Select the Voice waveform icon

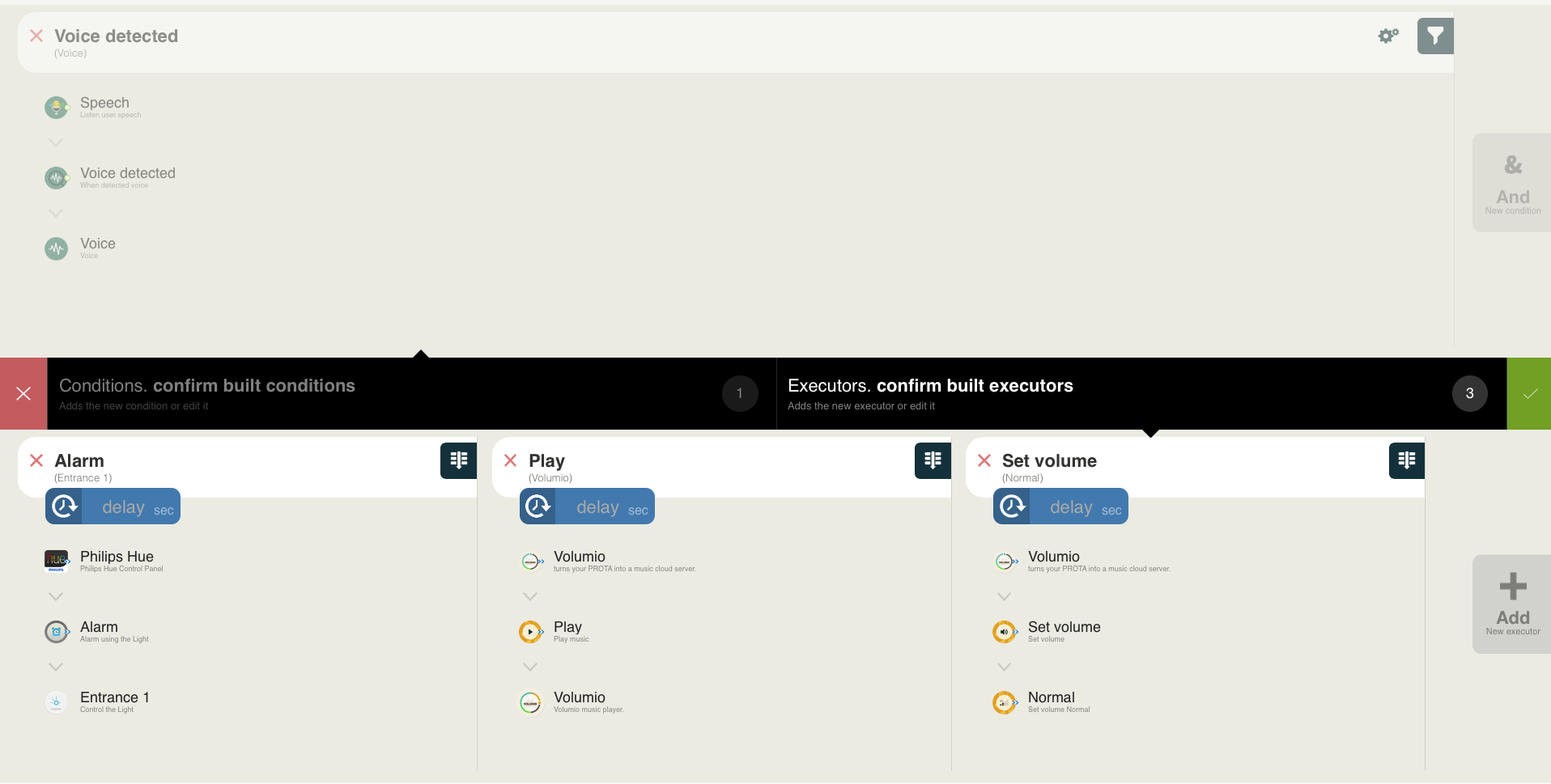[x=57, y=248]
